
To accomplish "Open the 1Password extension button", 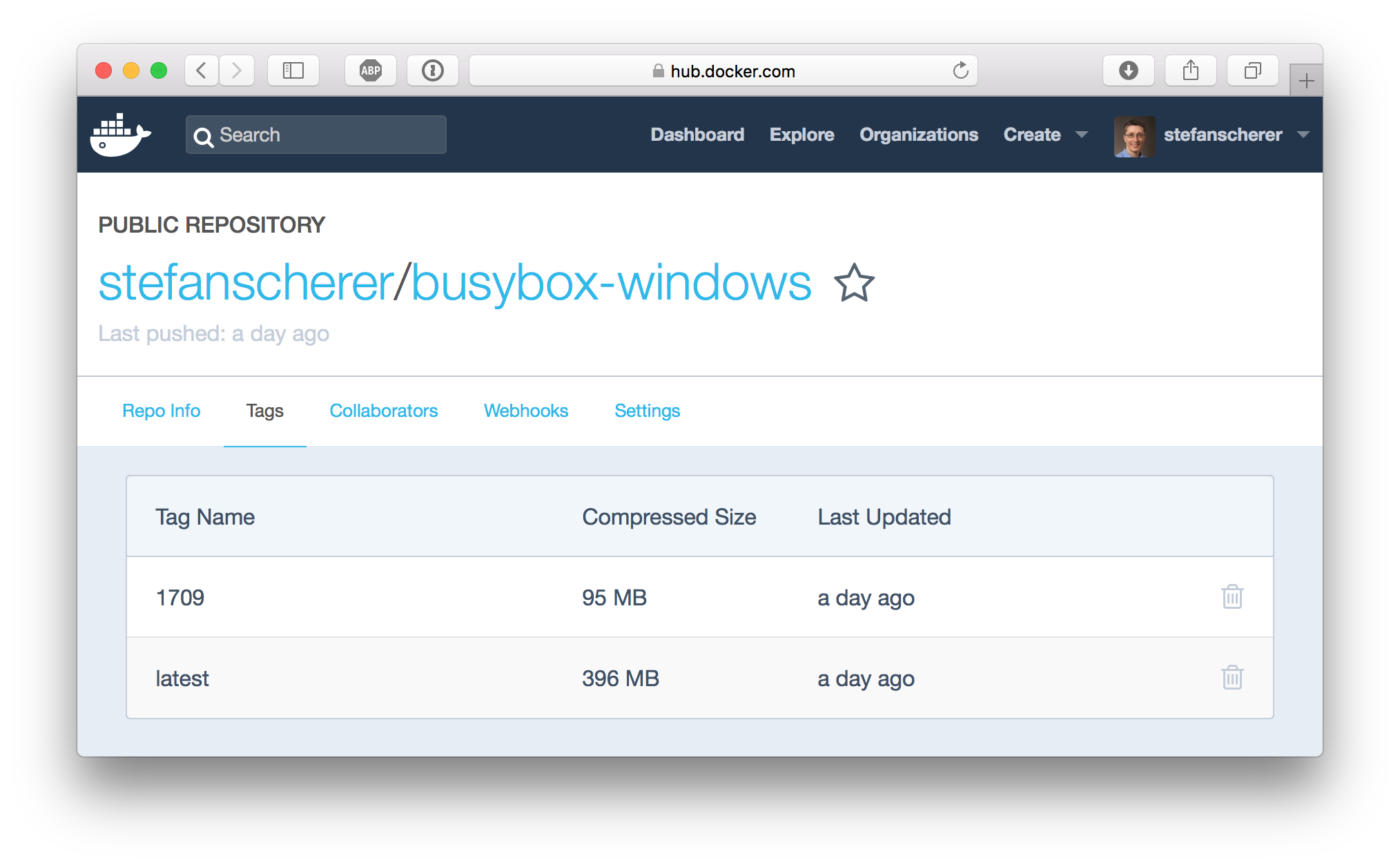I will (433, 70).
